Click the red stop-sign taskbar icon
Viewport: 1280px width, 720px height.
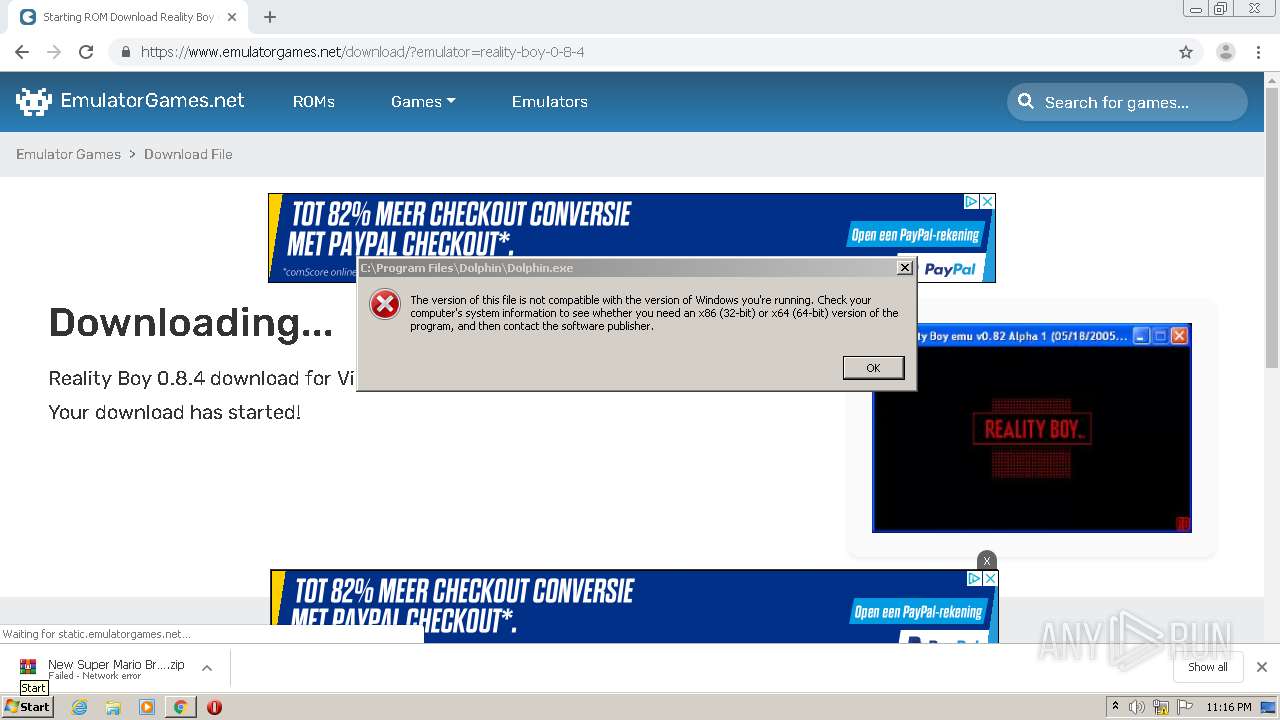coord(214,707)
